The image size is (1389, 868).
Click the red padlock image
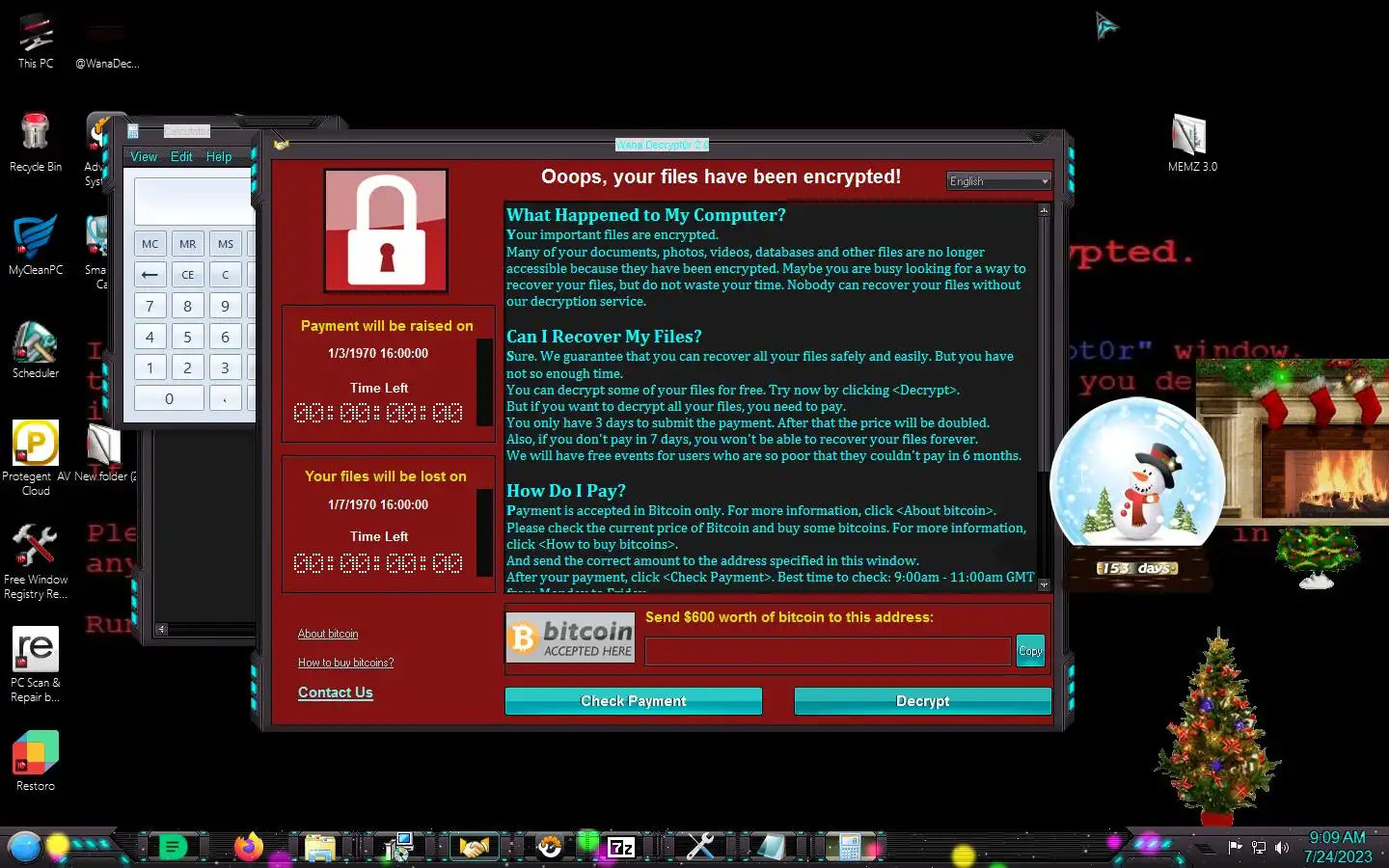coord(386,231)
